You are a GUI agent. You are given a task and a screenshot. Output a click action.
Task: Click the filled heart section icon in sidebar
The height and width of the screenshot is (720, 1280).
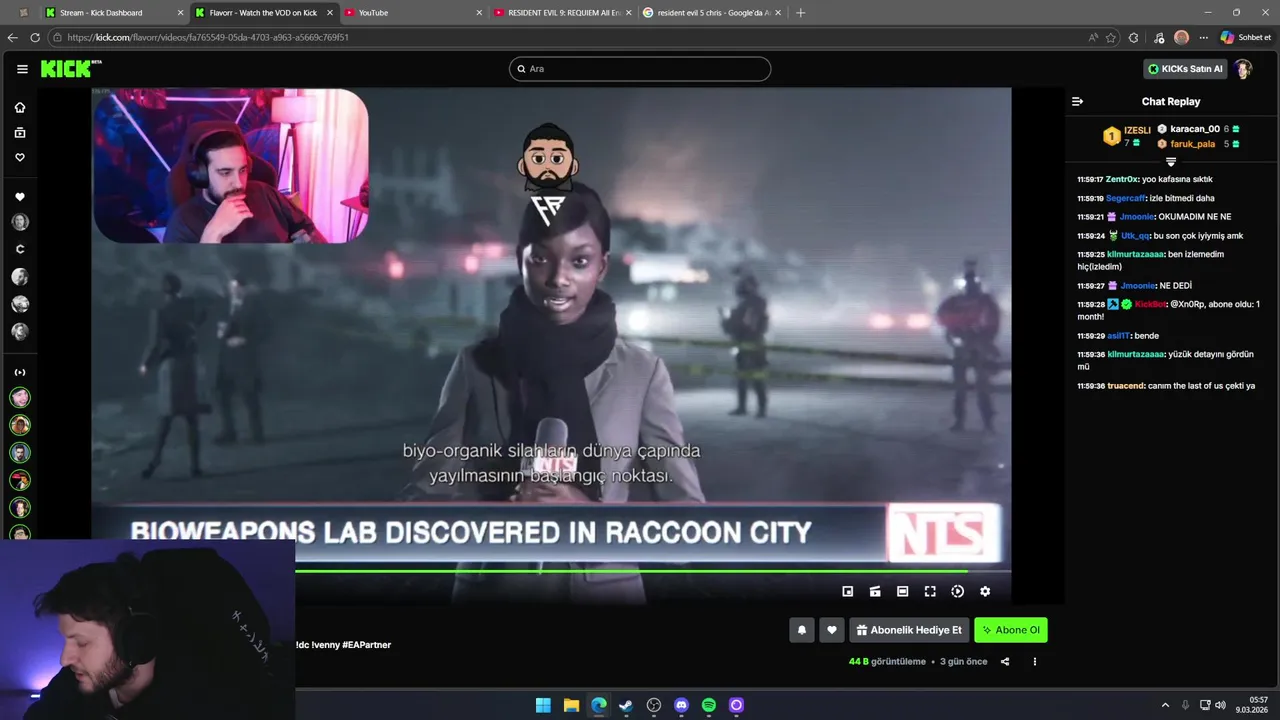[20, 197]
